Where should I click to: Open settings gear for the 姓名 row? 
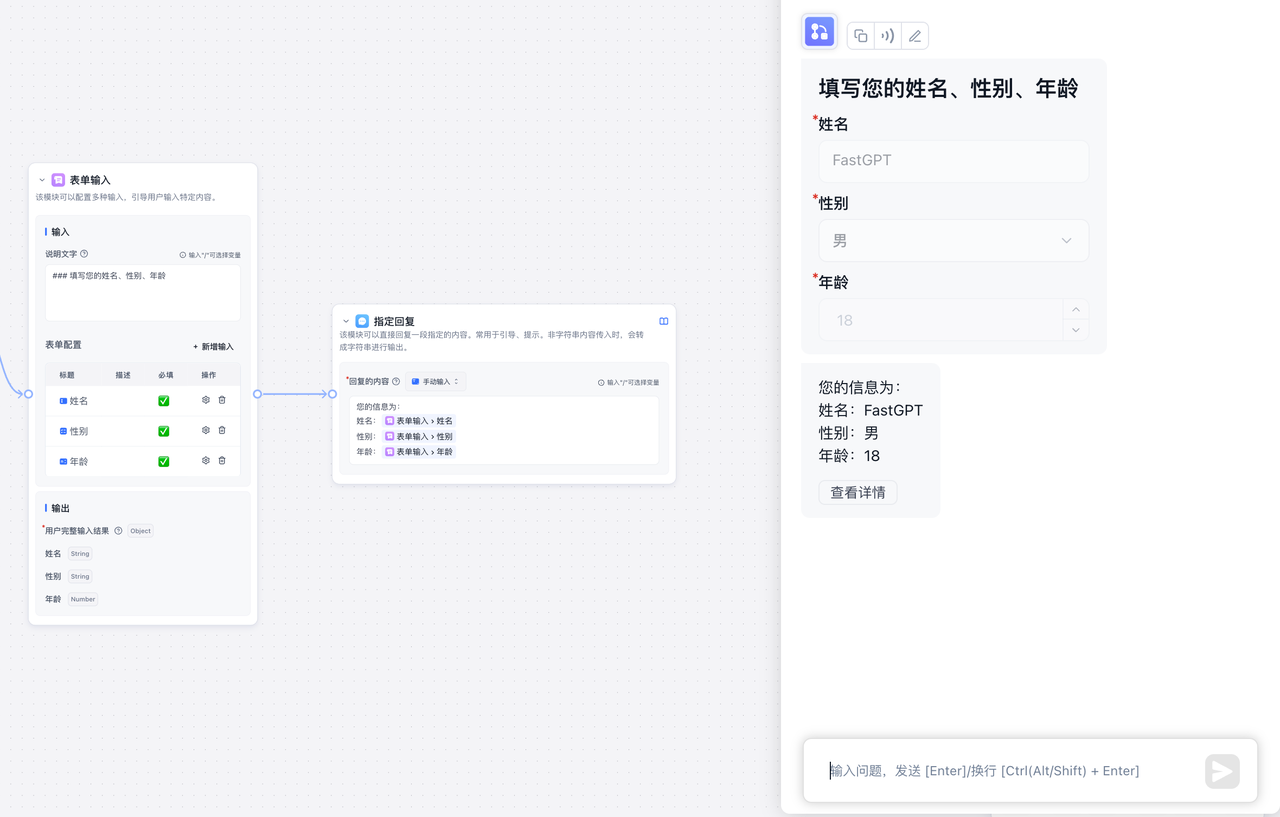pos(206,400)
